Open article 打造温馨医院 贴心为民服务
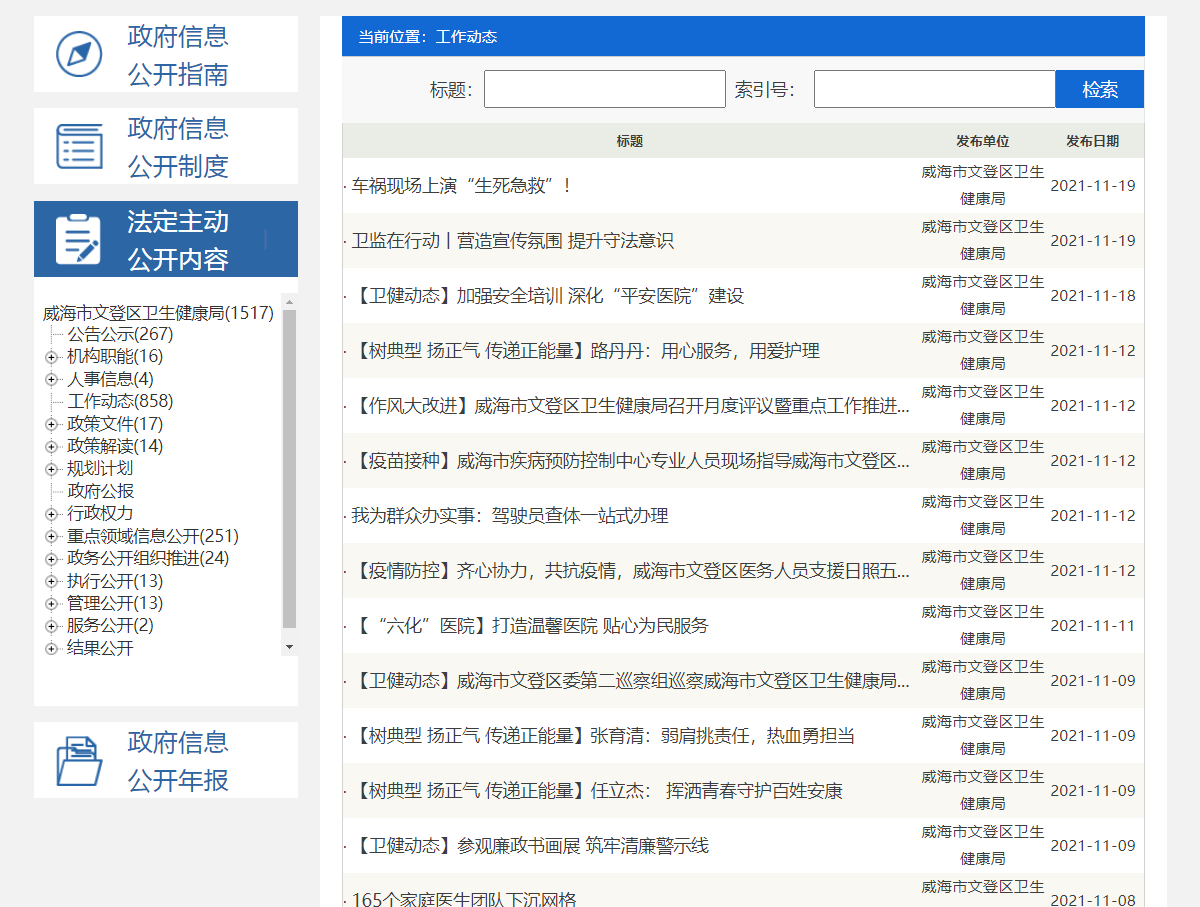 click(530, 626)
